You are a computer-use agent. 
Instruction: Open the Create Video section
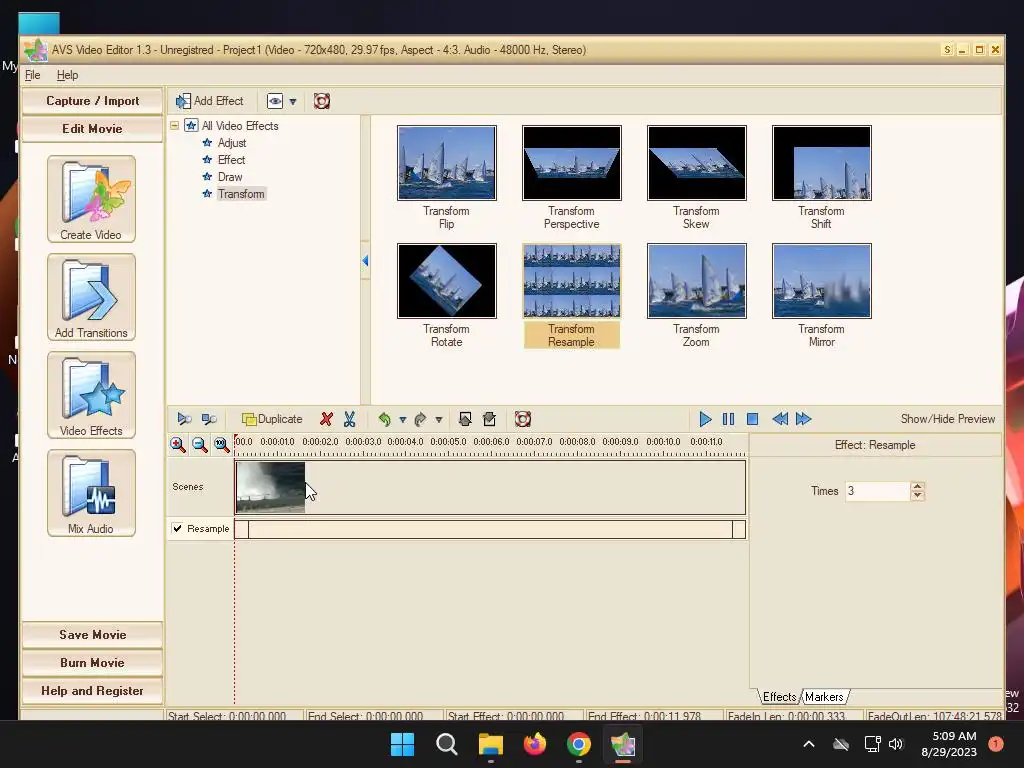coord(91,199)
